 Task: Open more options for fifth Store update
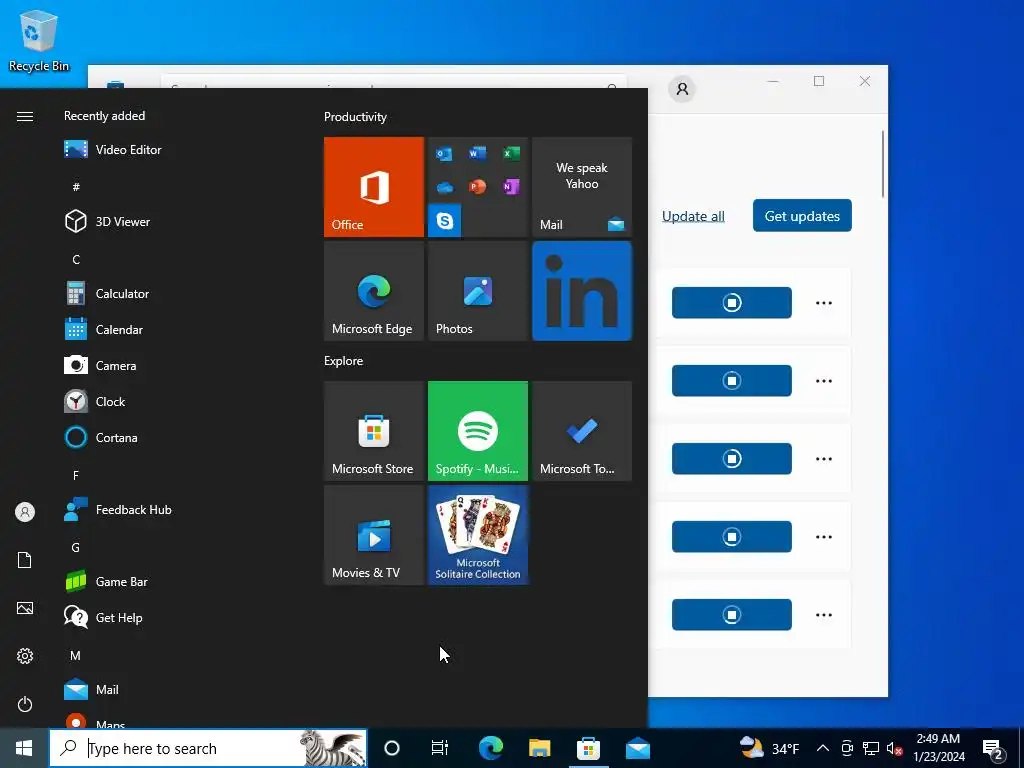[824, 615]
